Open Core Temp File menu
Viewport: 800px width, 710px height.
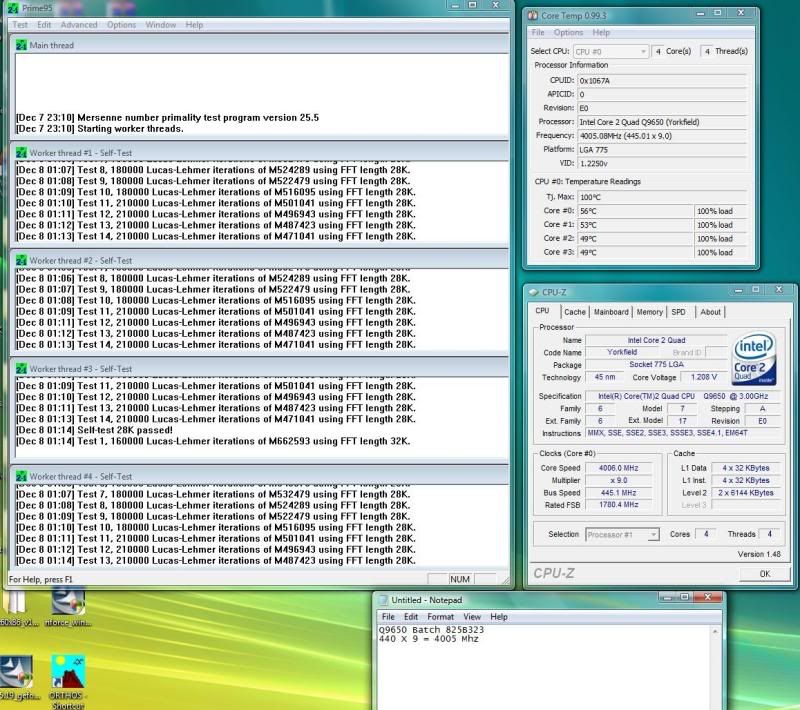tap(538, 32)
